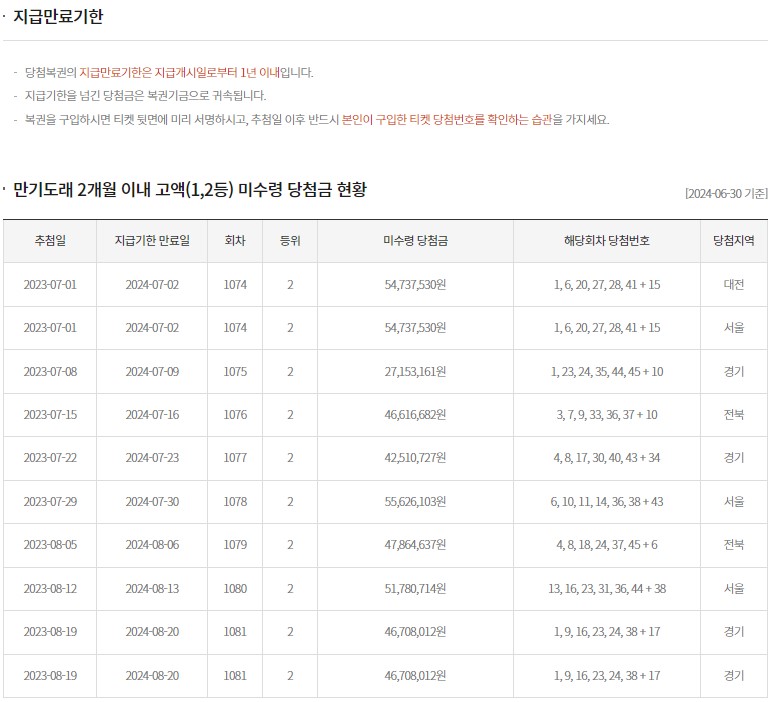Click draw date 2023-07-29
769x702 pixels.
(x=50, y=502)
